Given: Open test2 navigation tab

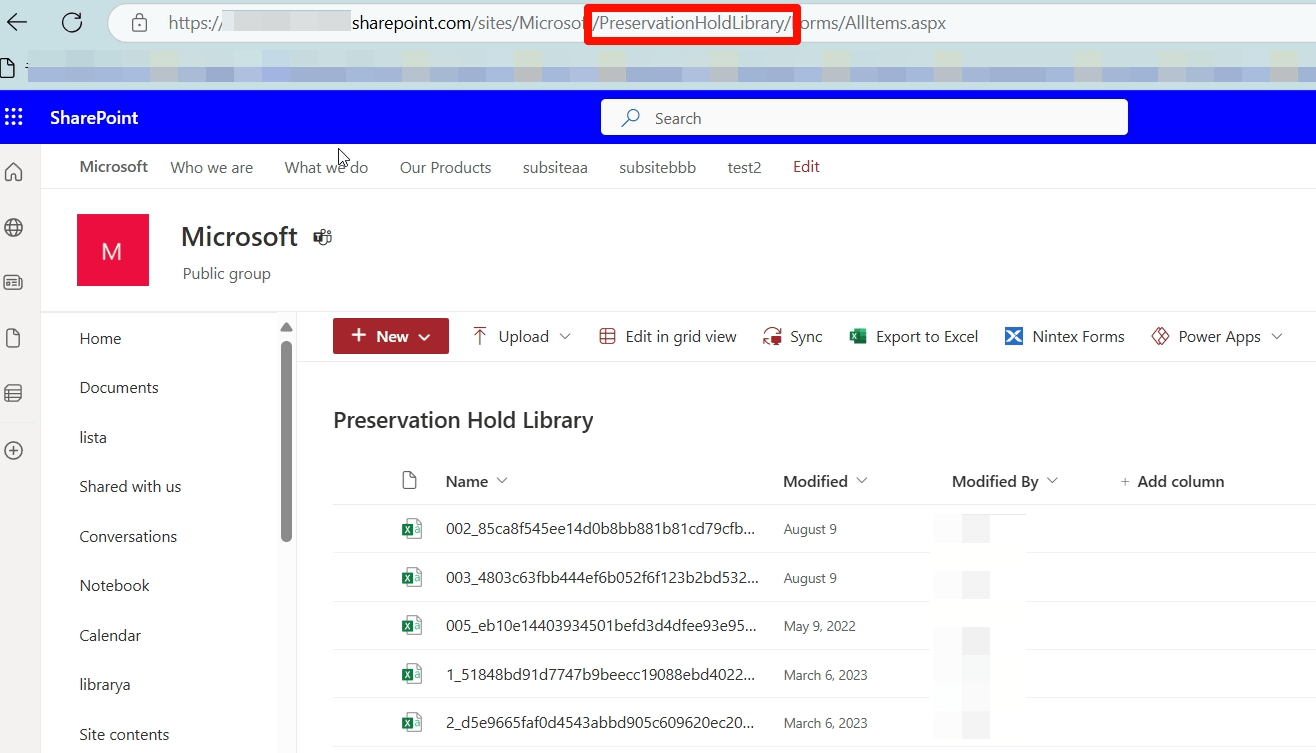Looking at the screenshot, I should click(744, 167).
